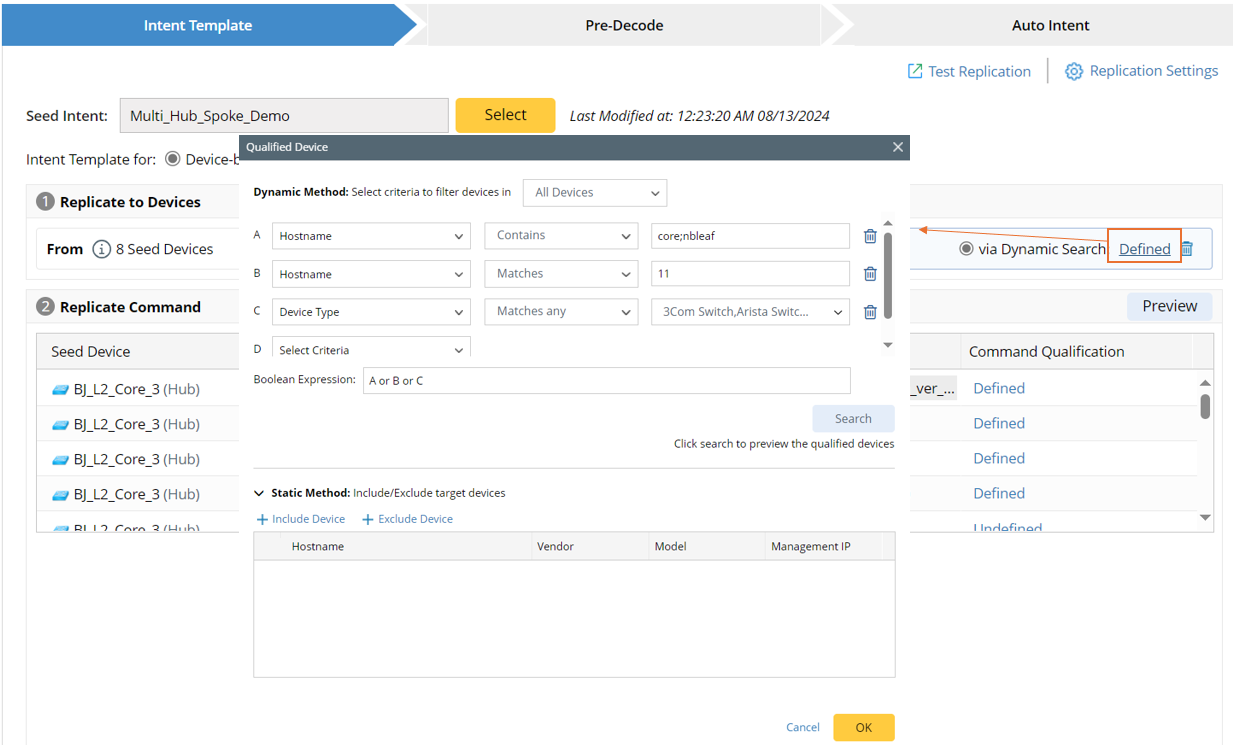Click the plus icon for Include Device
Image resolution: width=1233 pixels, height=745 pixels.
[x=262, y=520]
